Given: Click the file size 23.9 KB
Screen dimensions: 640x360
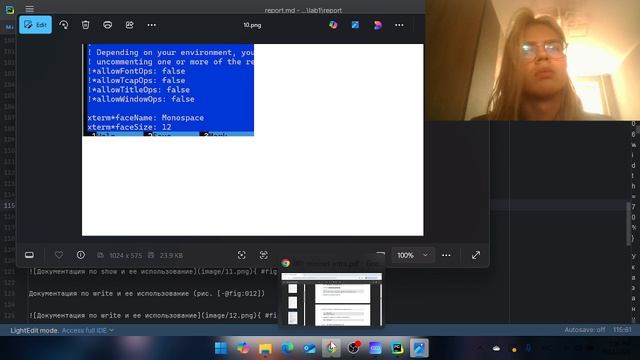Looking at the screenshot, I should (171, 256).
